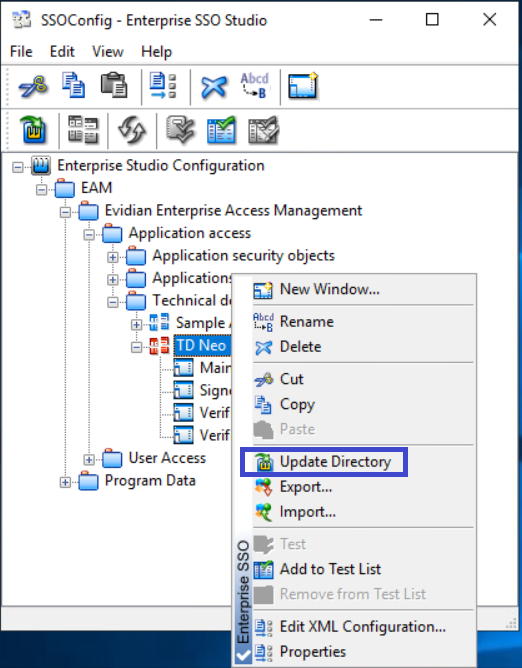Select Add to Test List menu entry
522x668 pixels.
[x=363, y=569]
